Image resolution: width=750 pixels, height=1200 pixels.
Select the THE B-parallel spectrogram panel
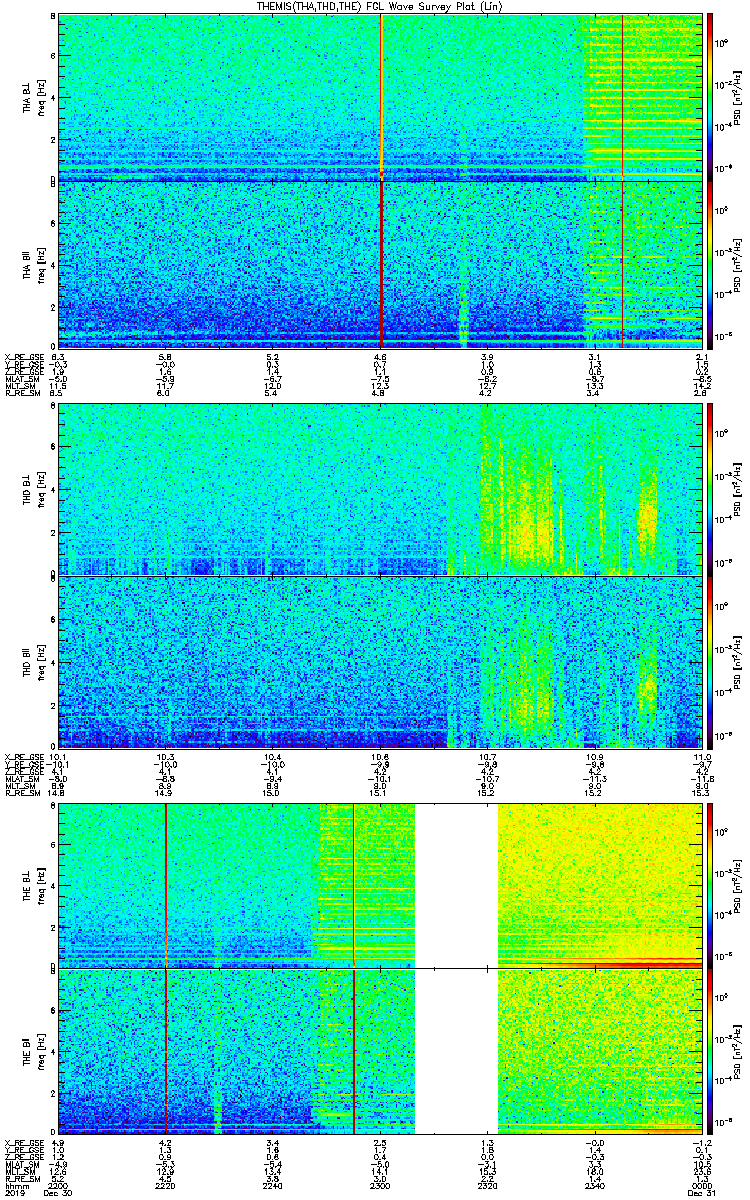pos(380,1051)
